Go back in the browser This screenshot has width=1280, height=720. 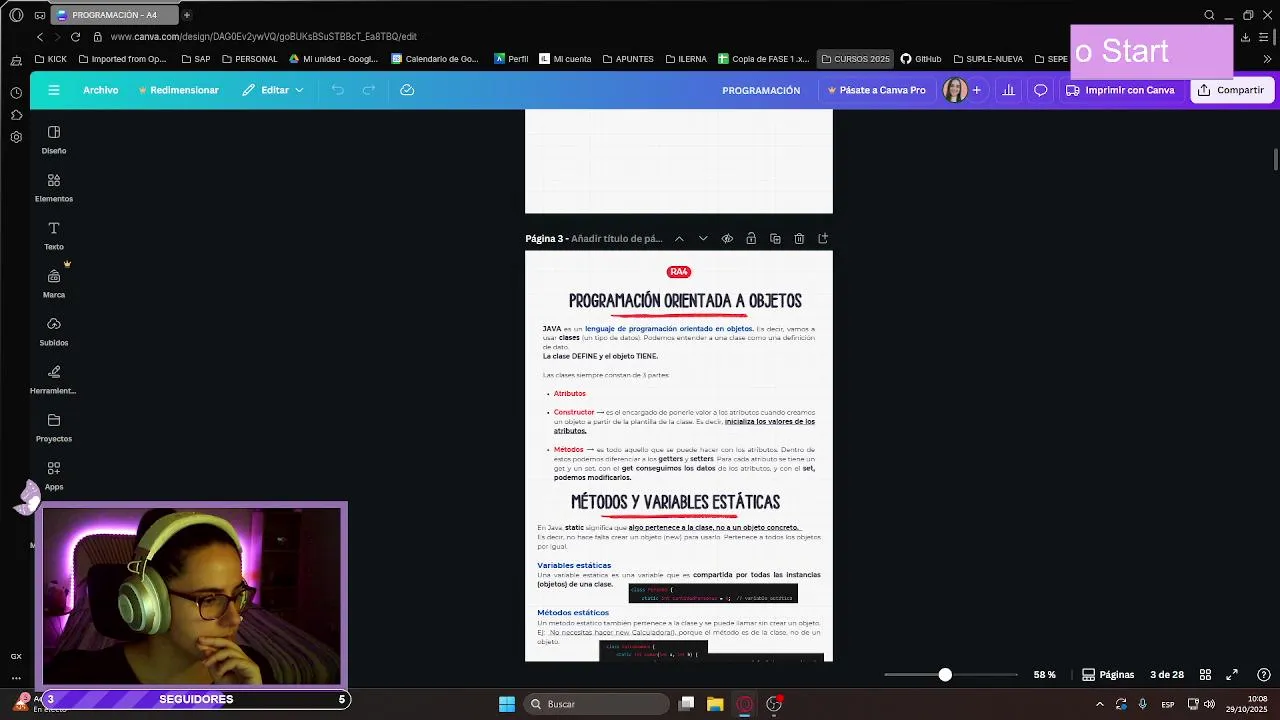[40, 37]
